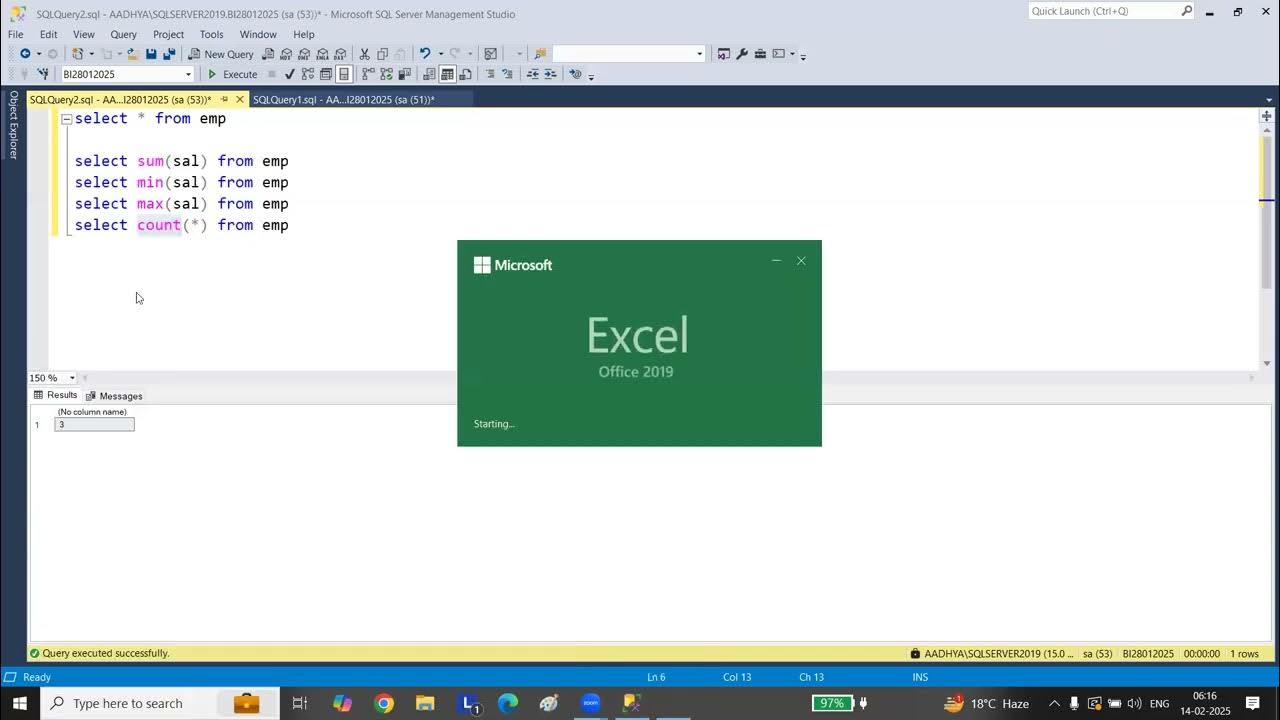Open the New Project dropdown arrow
This screenshot has height=720, width=1280.
tap(91, 54)
